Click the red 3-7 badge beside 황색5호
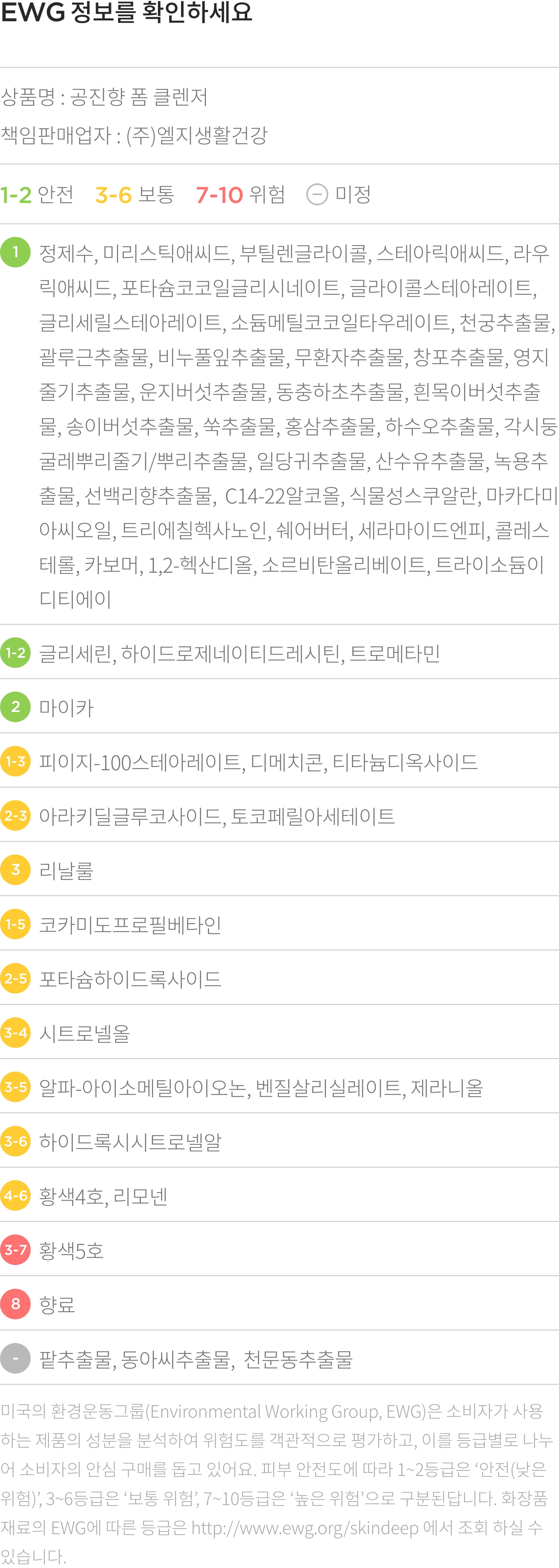Viewport: 559px width, 1568px height. click(x=15, y=1250)
